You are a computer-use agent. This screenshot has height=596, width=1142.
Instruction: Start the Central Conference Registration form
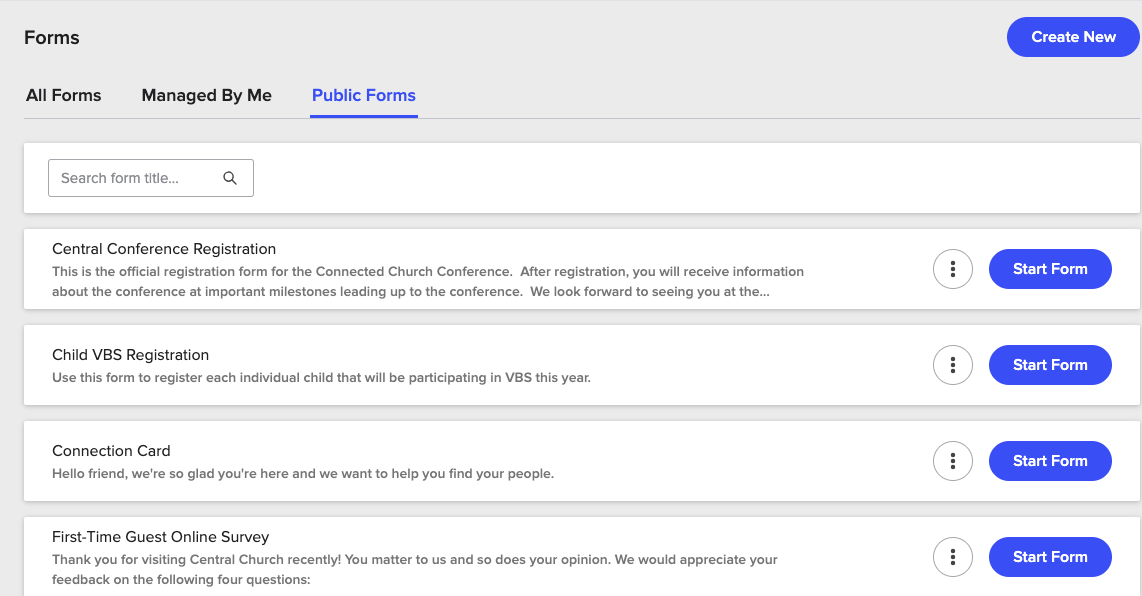tap(1050, 268)
